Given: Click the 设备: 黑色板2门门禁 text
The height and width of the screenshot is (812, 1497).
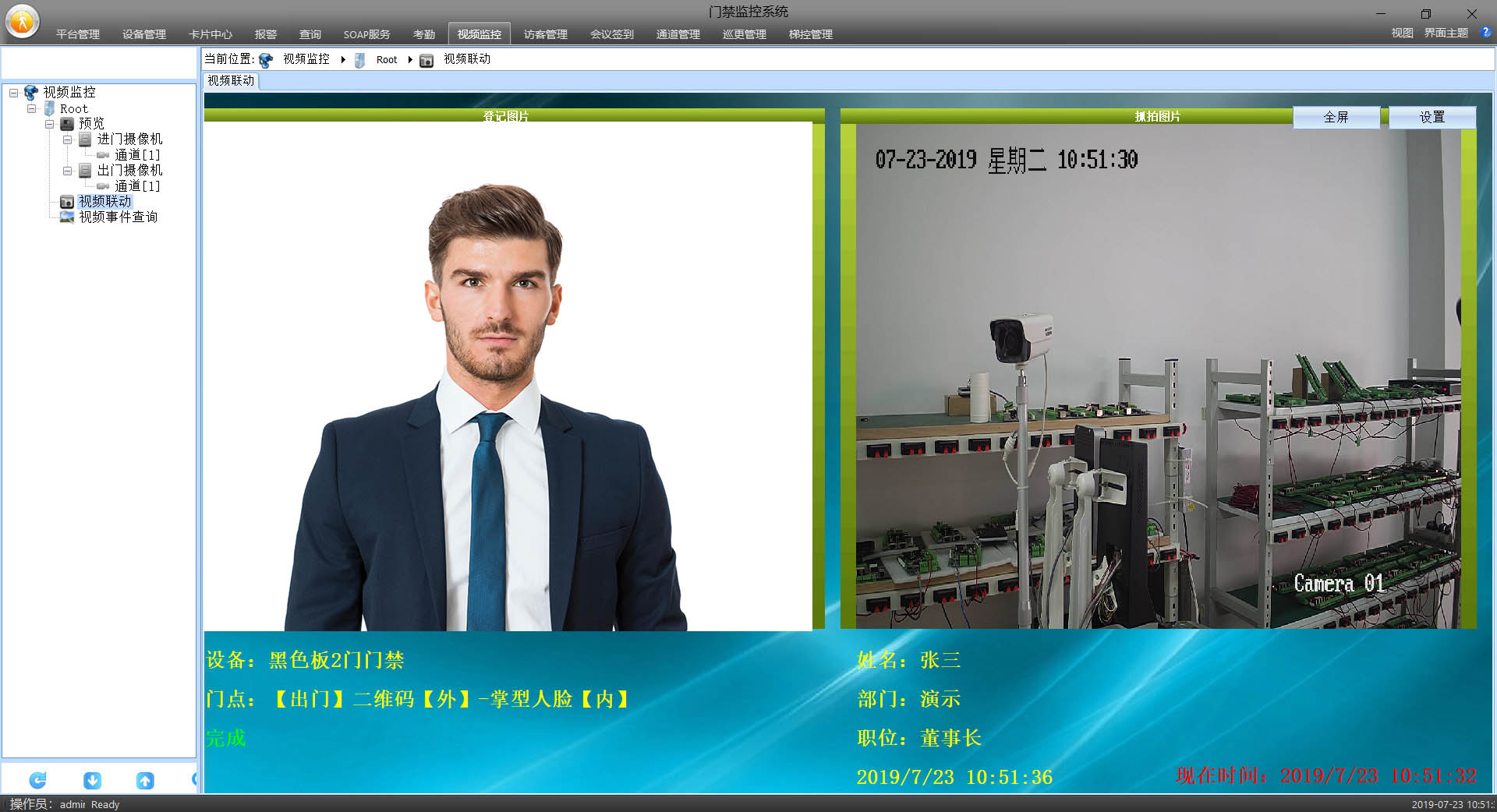Looking at the screenshot, I should tap(305, 661).
